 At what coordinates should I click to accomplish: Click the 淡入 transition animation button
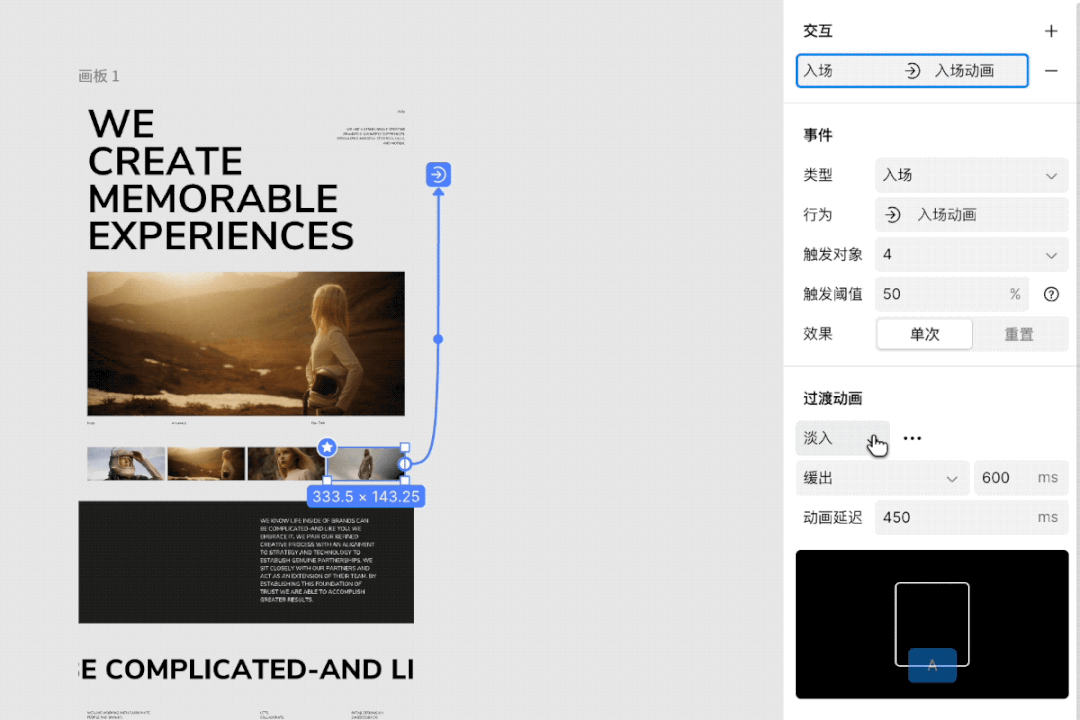click(841, 438)
